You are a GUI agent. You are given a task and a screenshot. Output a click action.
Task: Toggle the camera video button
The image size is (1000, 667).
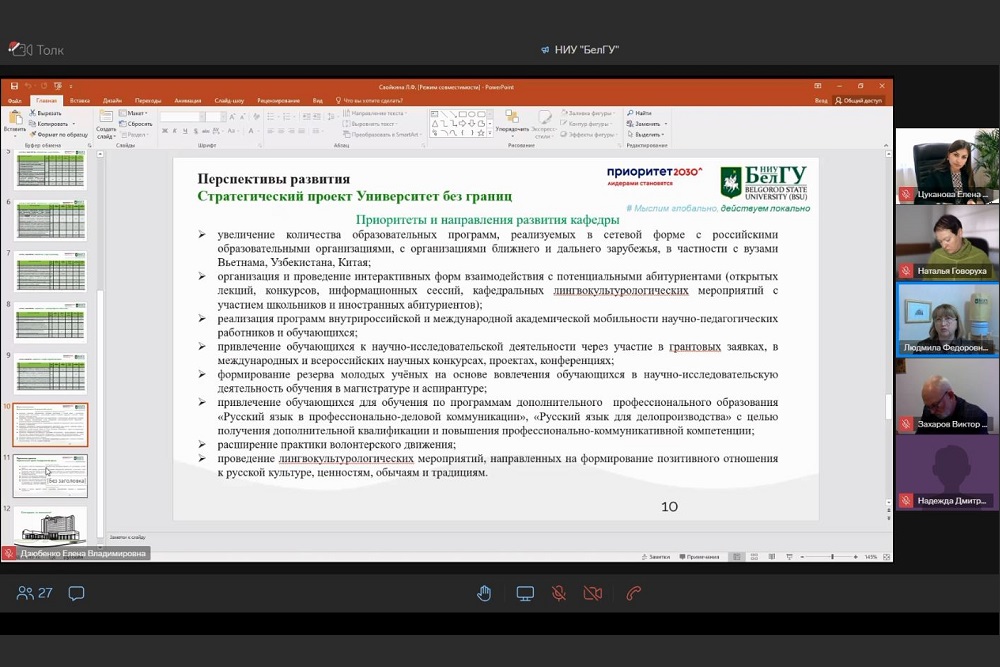(x=593, y=593)
